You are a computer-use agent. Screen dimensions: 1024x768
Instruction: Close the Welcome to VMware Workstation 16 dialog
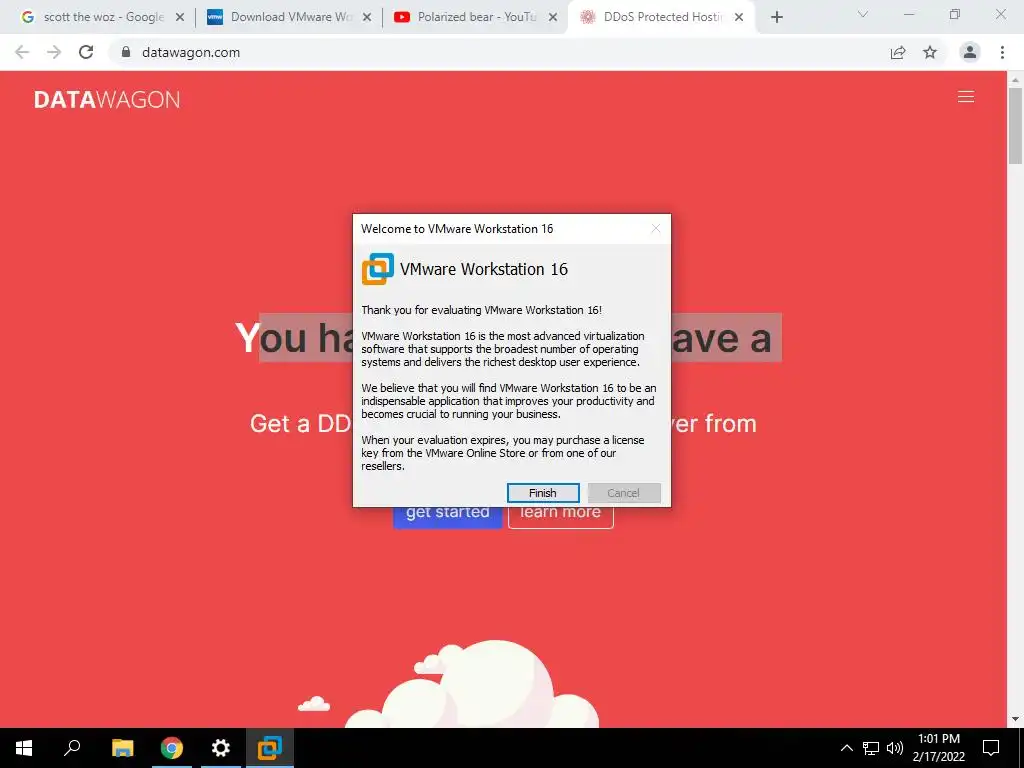(656, 229)
